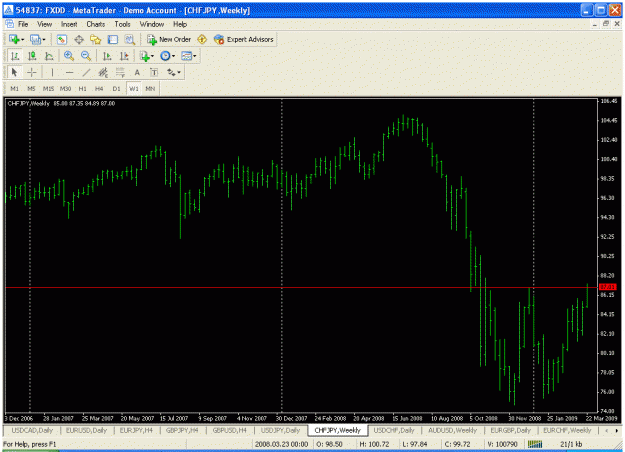Switch to the EURGBP,Daily chart tab
Image resolution: width=625 pixels, height=452 pixels.
click(510, 430)
